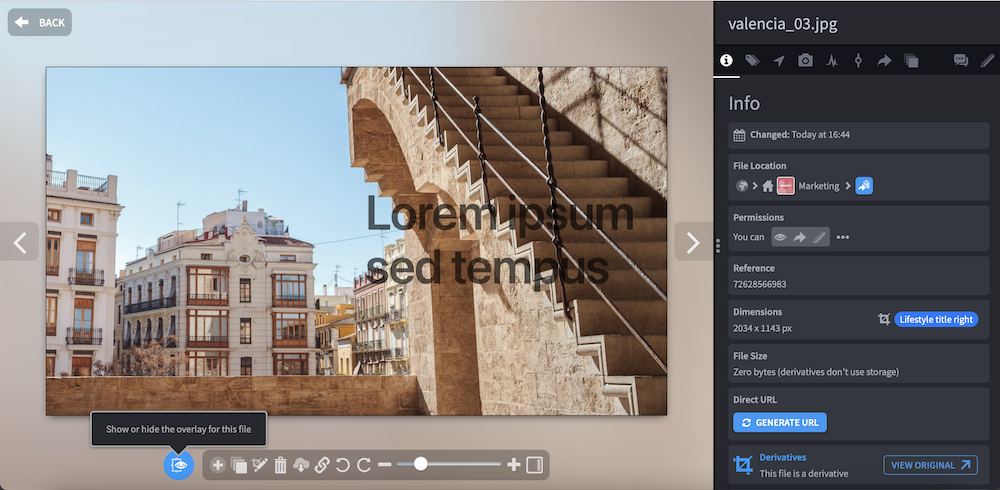Go back with the BACK button
1000x490 pixels.
pyautogui.click(x=40, y=22)
